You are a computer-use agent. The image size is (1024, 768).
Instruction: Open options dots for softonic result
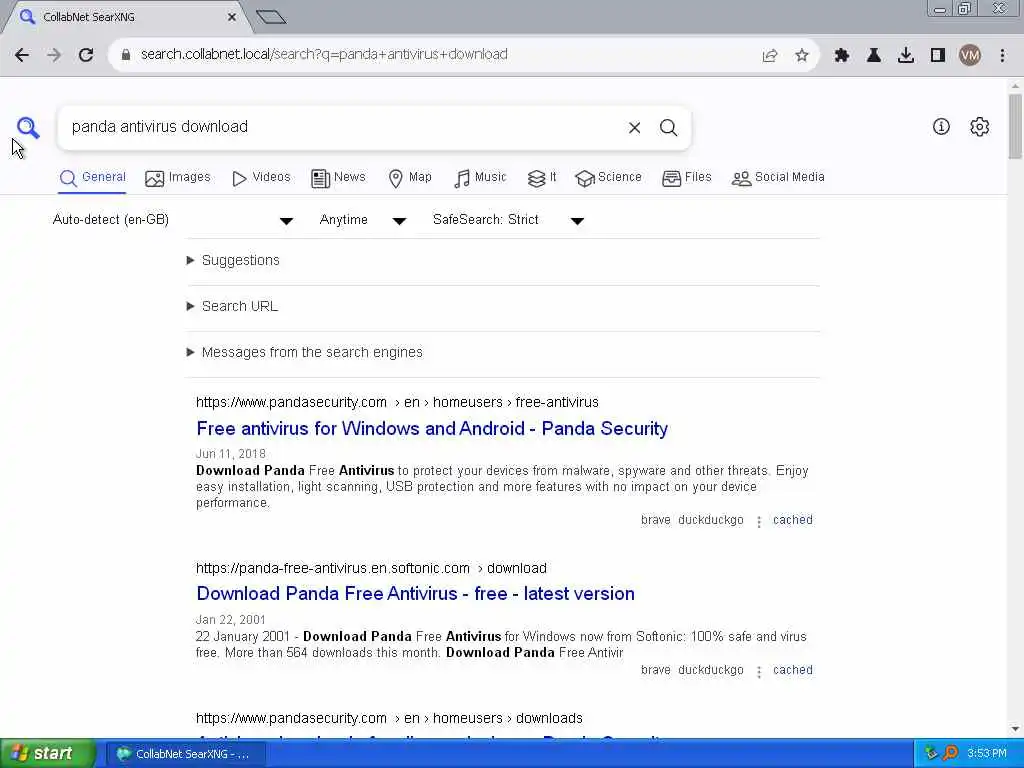(x=759, y=671)
